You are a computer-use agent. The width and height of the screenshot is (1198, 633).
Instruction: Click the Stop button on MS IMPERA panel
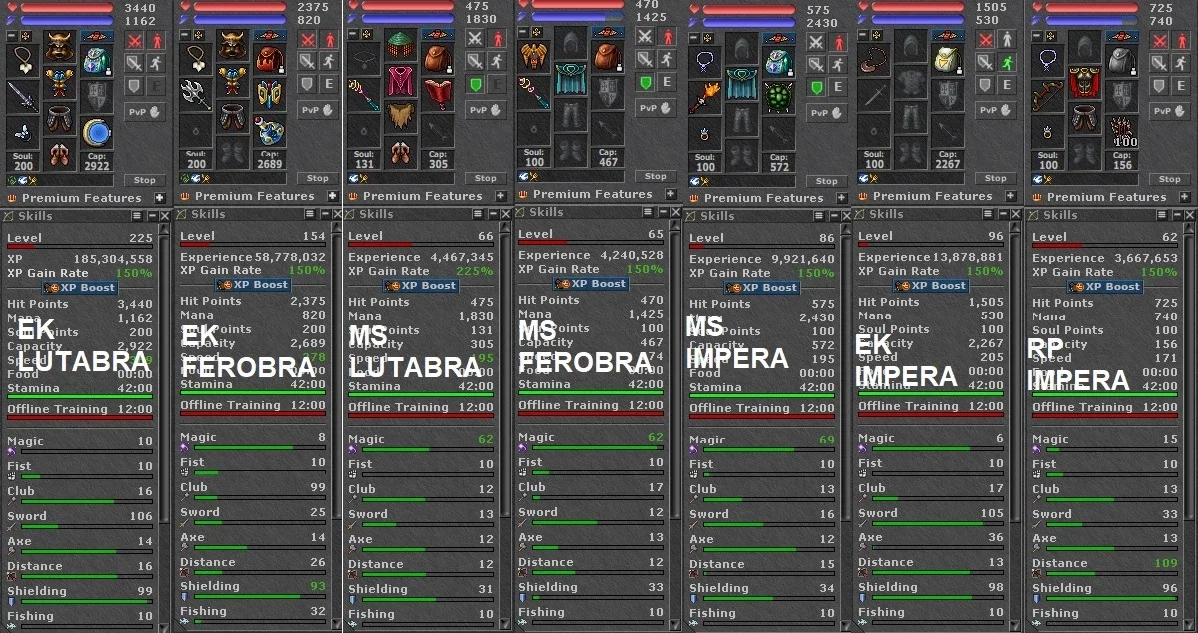click(826, 181)
